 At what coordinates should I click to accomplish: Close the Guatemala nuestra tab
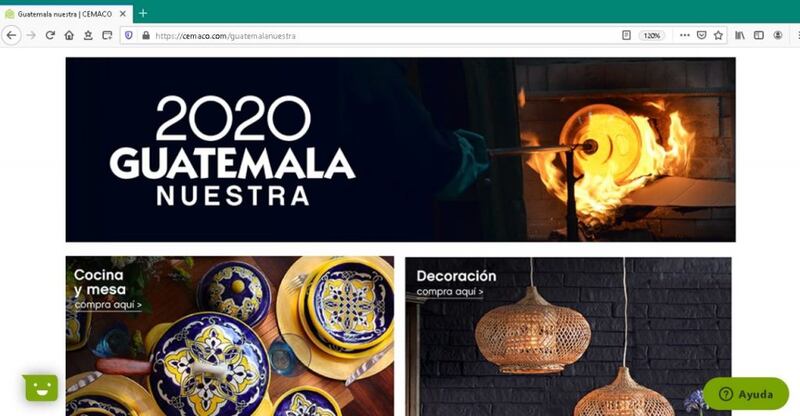[123, 14]
